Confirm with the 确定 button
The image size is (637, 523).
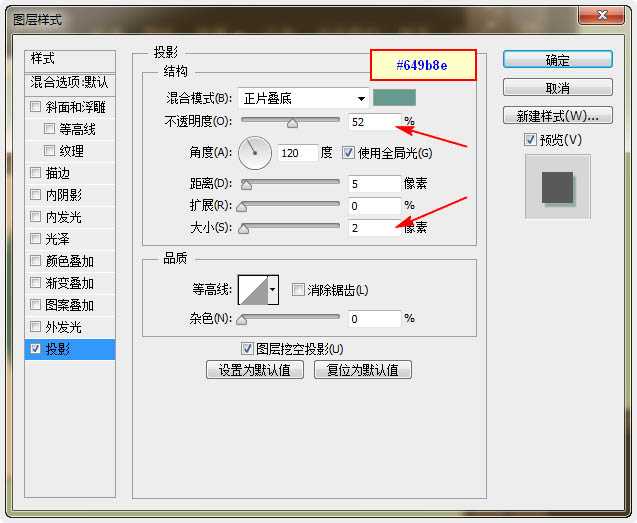pos(558,60)
